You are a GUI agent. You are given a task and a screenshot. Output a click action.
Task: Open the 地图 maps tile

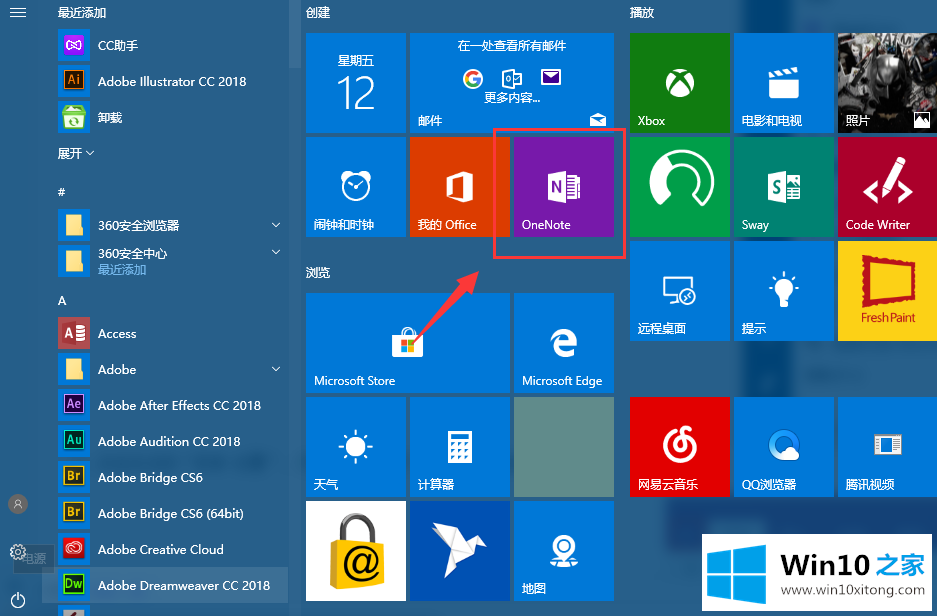(564, 551)
